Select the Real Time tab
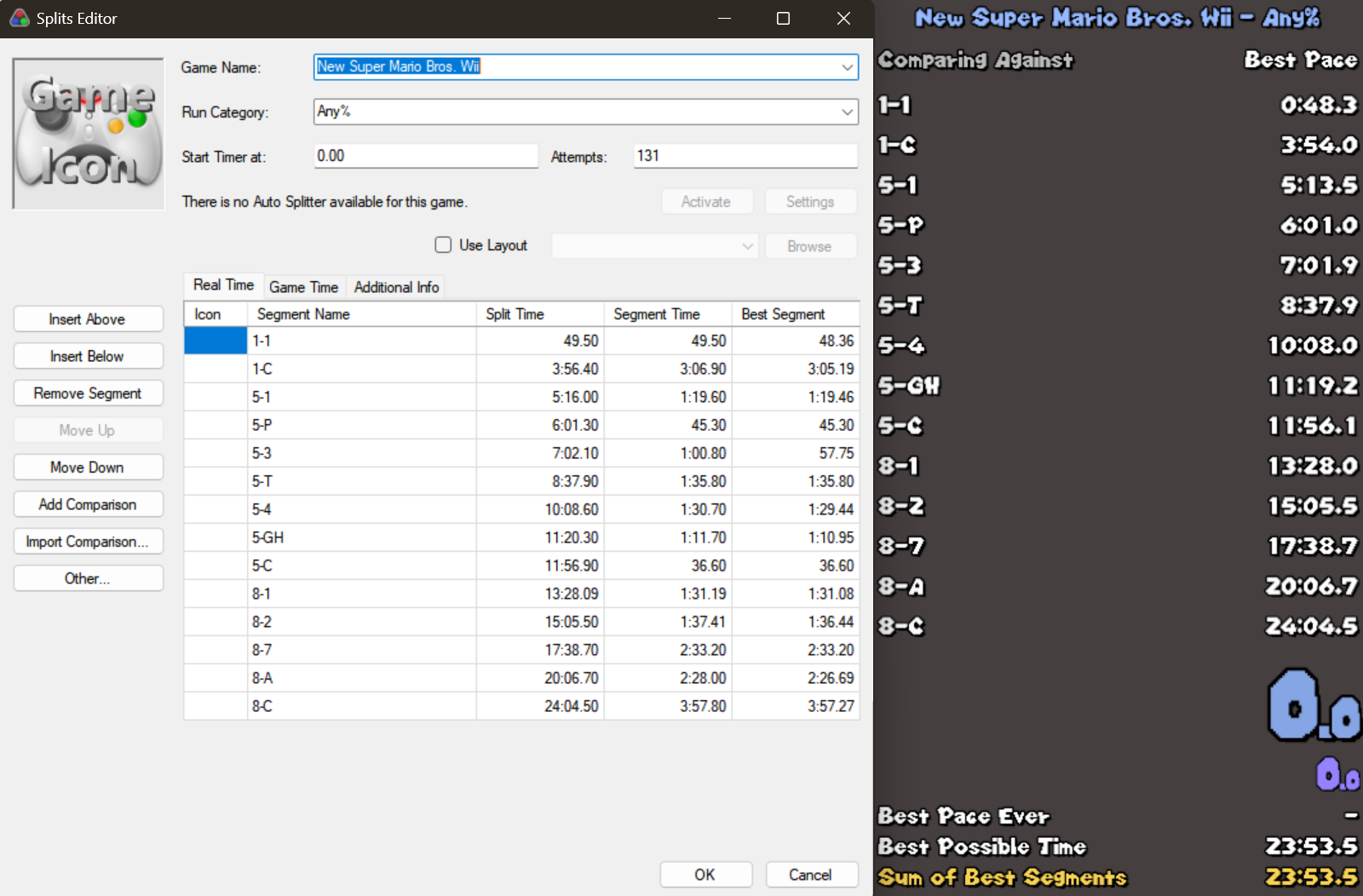 223,285
